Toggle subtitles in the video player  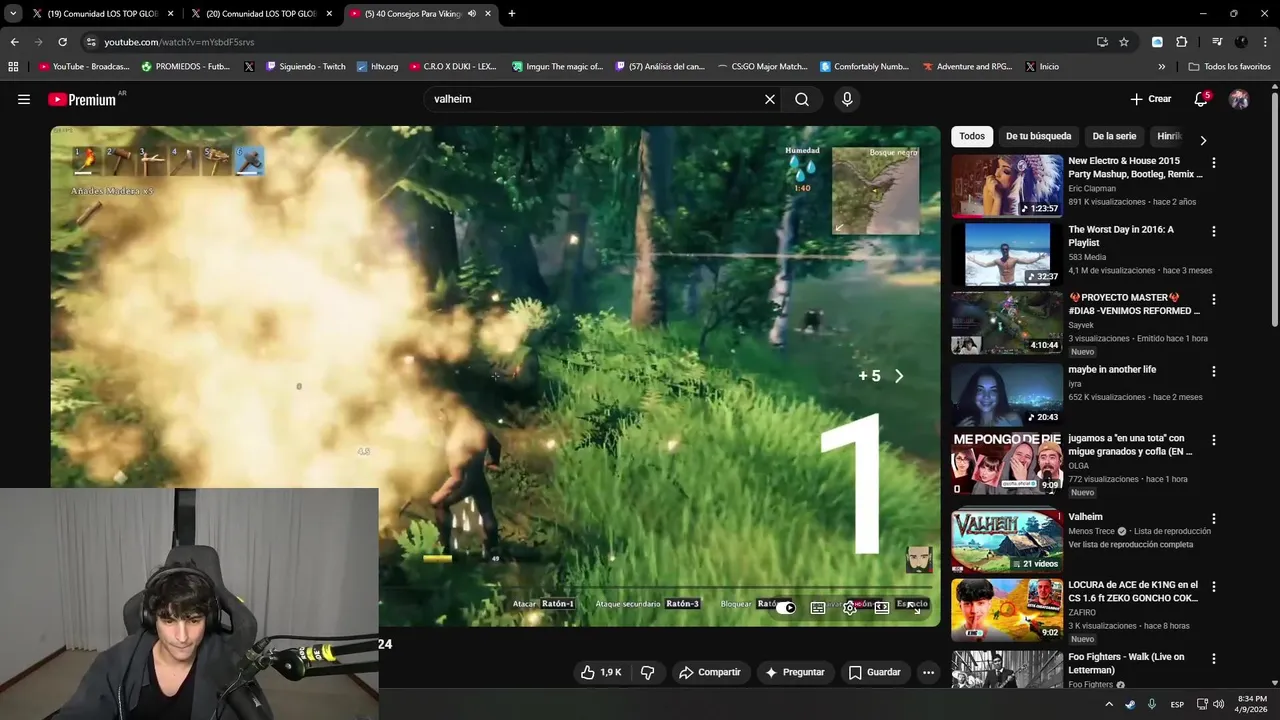[818, 607]
